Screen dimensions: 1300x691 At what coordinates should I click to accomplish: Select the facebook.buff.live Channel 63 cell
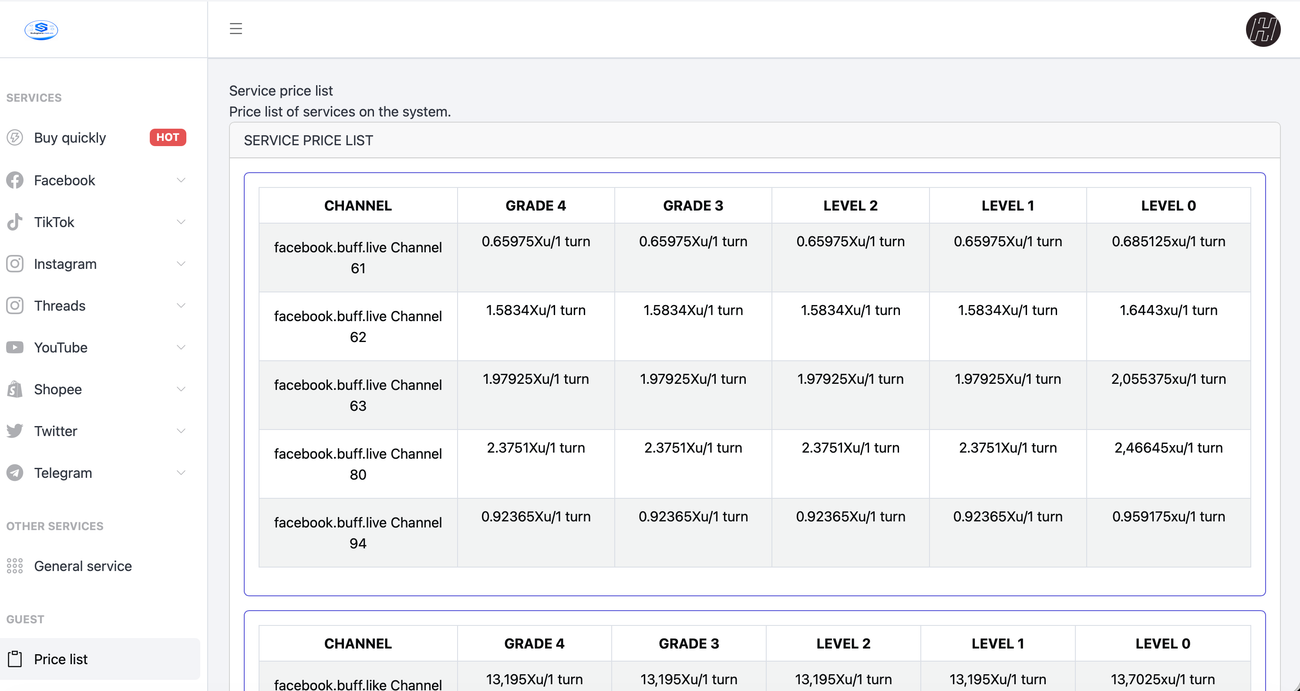click(x=358, y=396)
